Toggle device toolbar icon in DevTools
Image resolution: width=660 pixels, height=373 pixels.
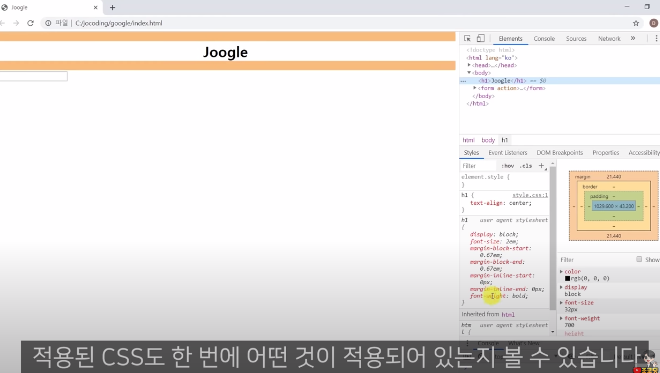coord(480,38)
